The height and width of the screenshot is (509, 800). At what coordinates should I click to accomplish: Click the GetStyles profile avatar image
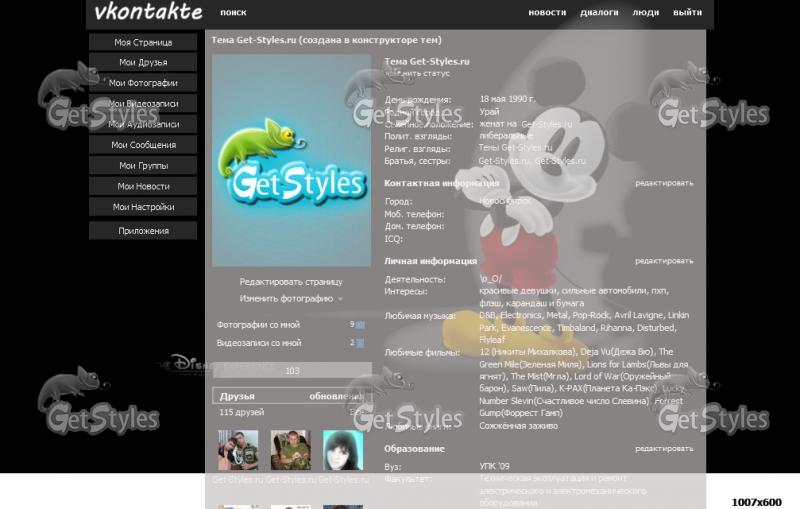(x=291, y=160)
